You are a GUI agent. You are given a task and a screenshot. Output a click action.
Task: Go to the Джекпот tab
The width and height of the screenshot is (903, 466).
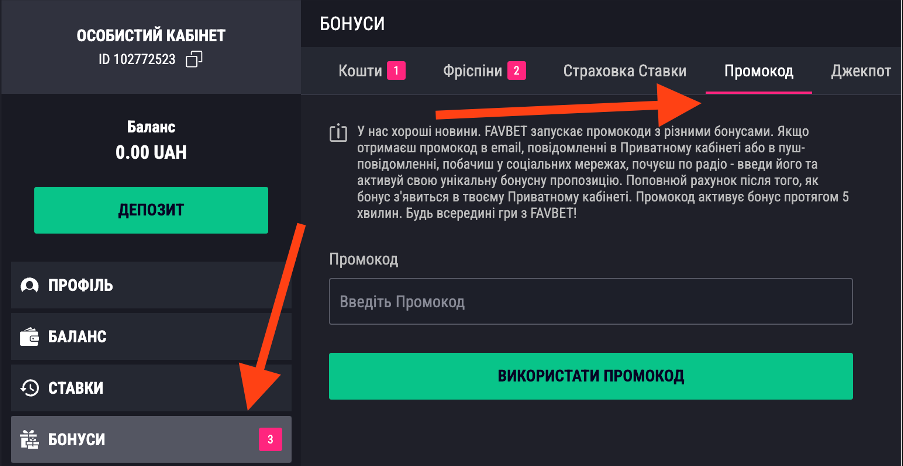(x=861, y=71)
